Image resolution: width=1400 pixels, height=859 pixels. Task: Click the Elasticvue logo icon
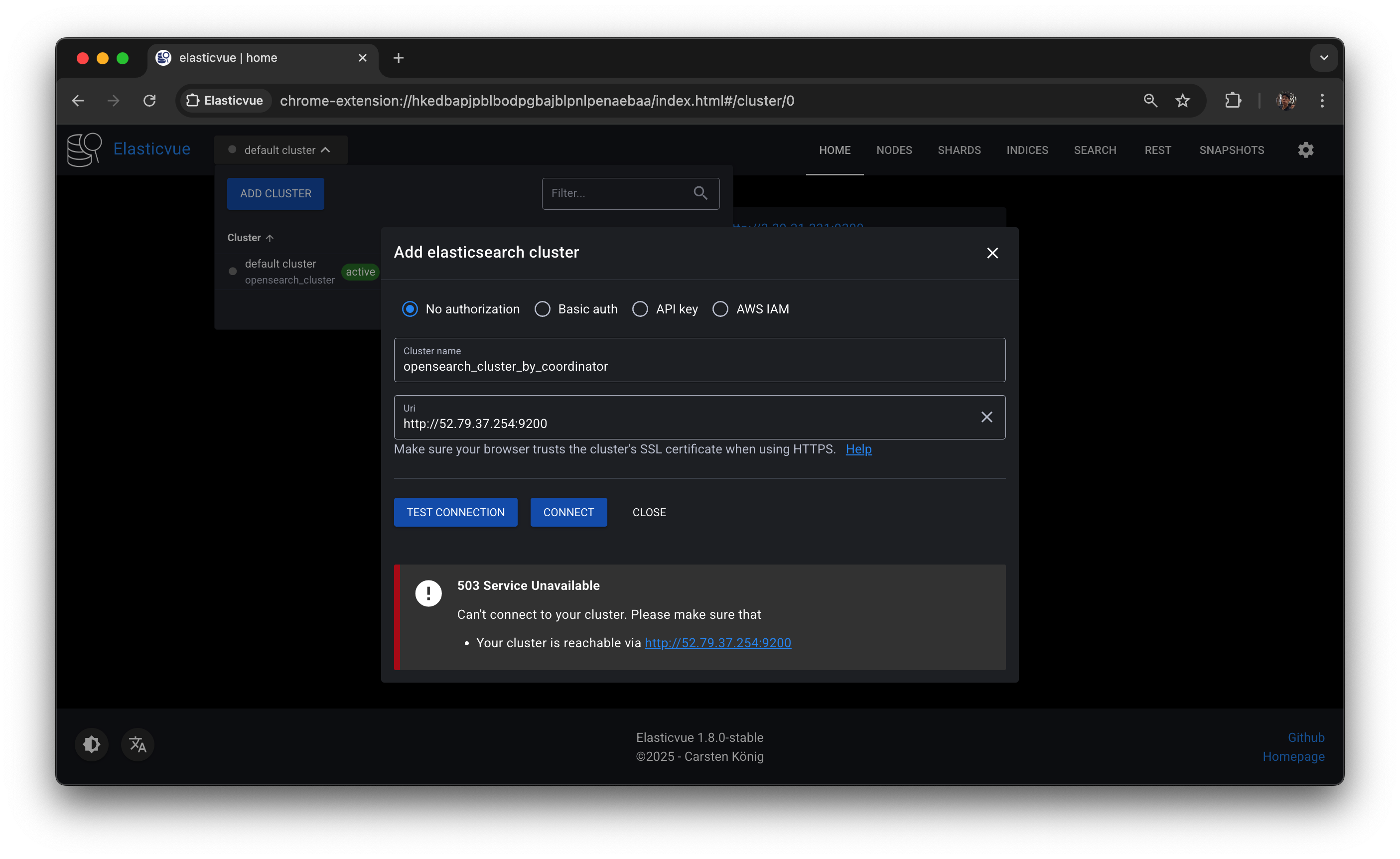coord(84,149)
